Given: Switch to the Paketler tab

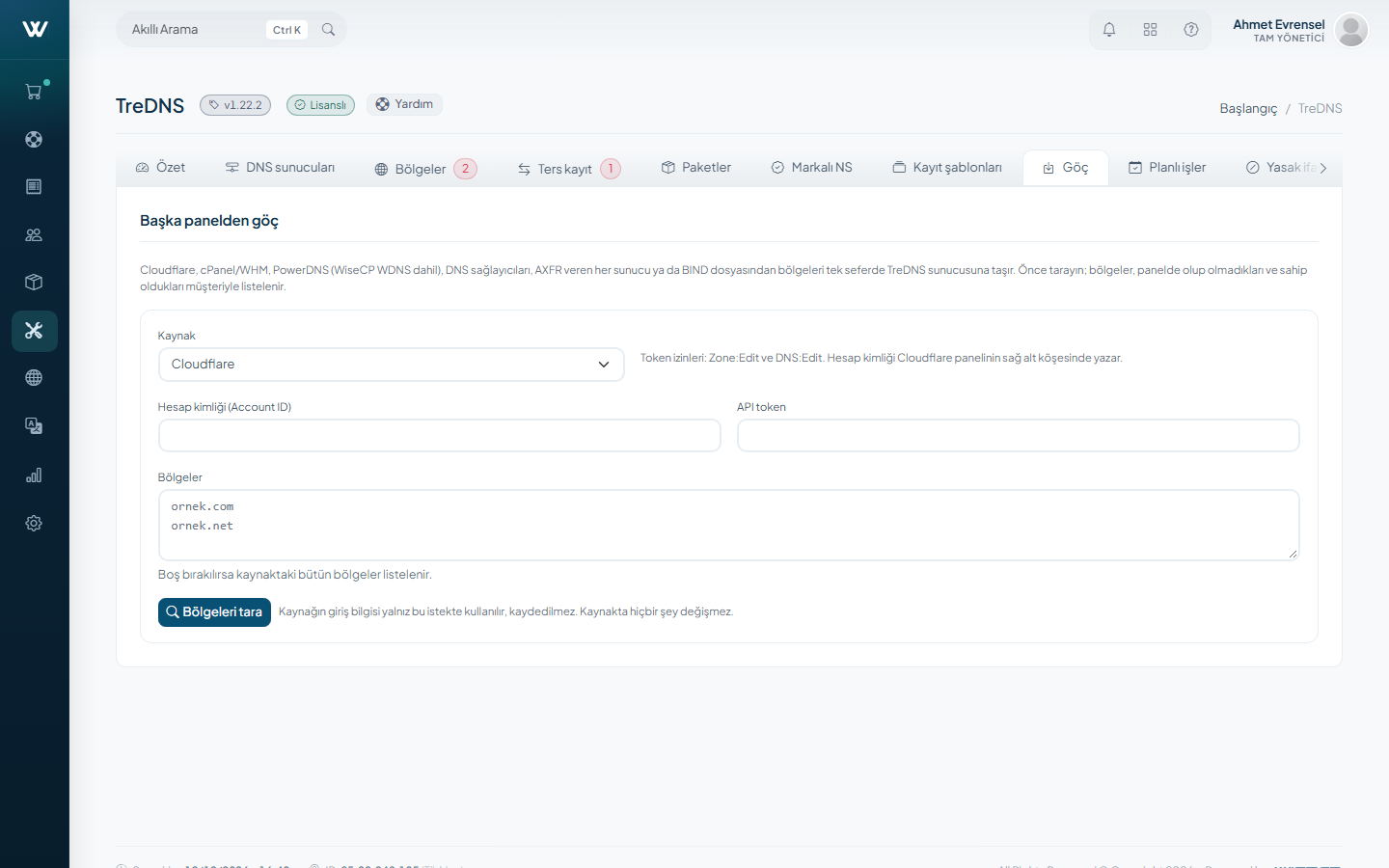Looking at the screenshot, I should tap(695, 168).
